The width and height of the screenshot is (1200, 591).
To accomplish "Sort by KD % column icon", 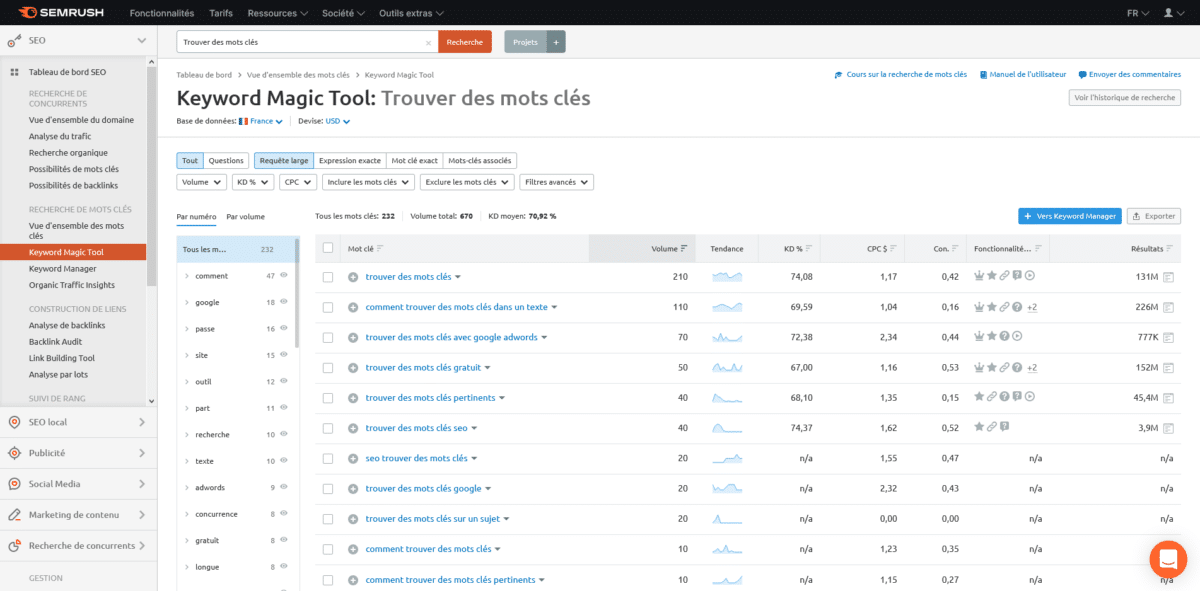I will tap(808, 248).
